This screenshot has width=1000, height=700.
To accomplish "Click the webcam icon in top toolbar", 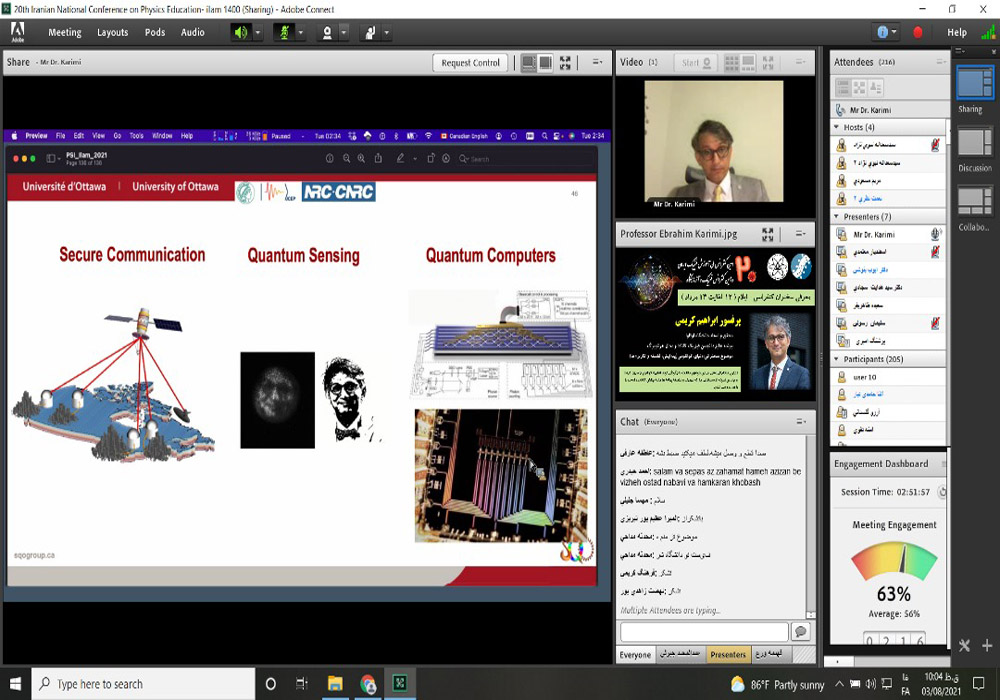I will pyautogui.click(x=326, y=32).
